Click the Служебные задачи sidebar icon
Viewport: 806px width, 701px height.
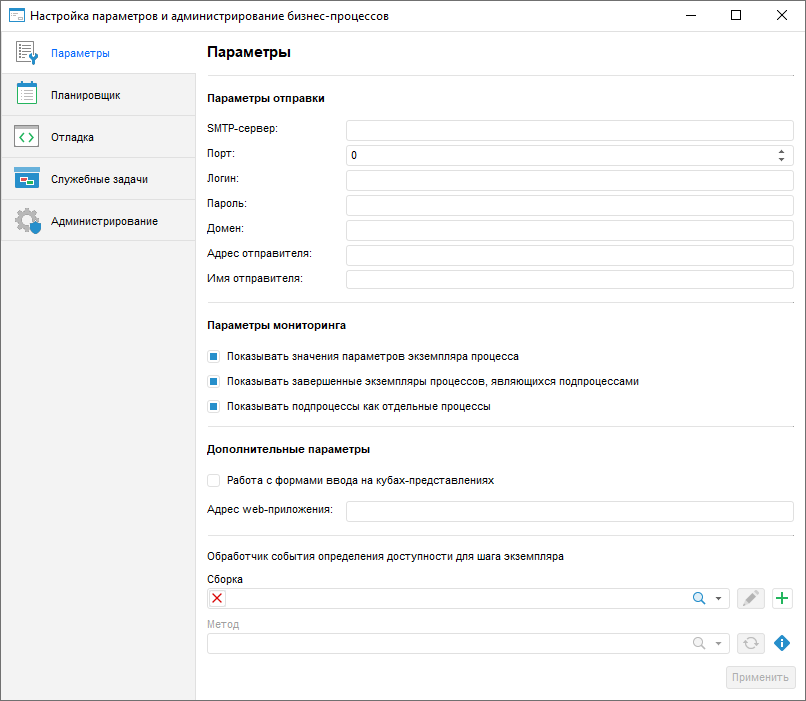pyautogui.click(x=27, y=179)
